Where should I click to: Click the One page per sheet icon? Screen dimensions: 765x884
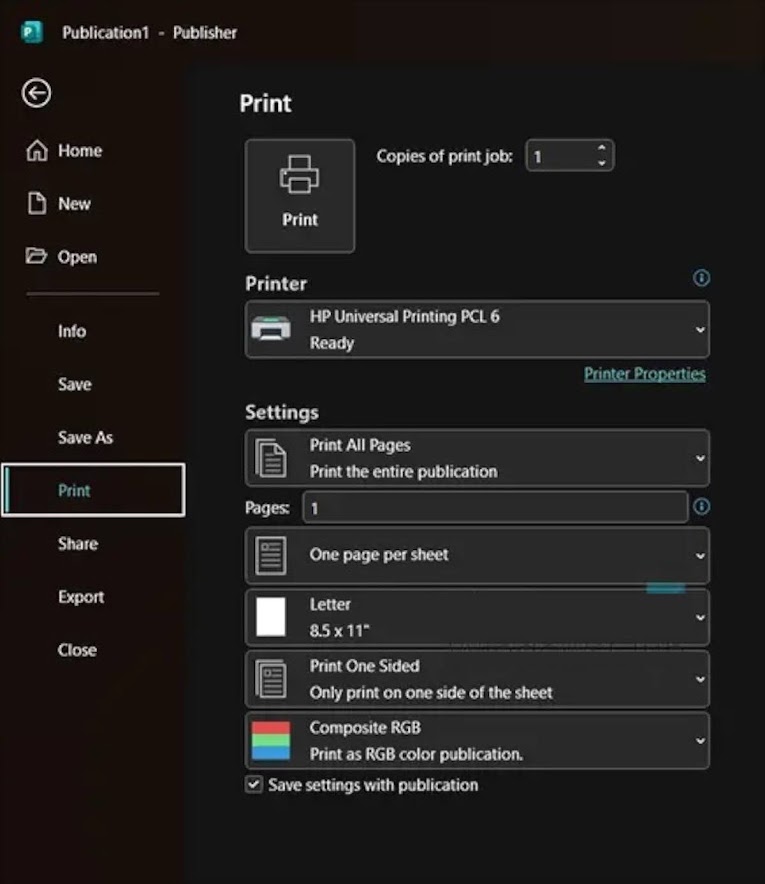pyautogui.click(x=271, y=556)
